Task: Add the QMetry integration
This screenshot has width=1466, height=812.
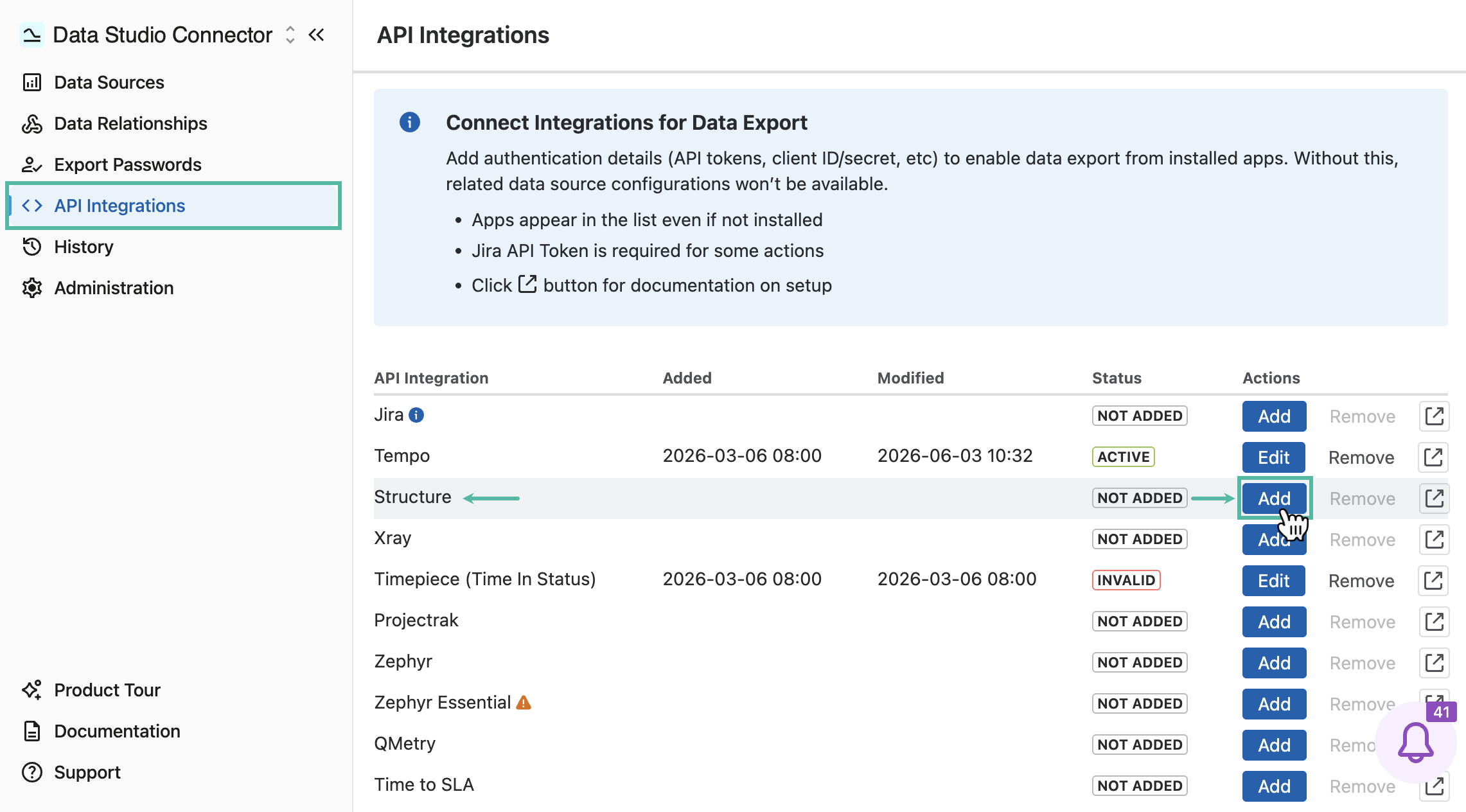Action: tap(1274, 745)
